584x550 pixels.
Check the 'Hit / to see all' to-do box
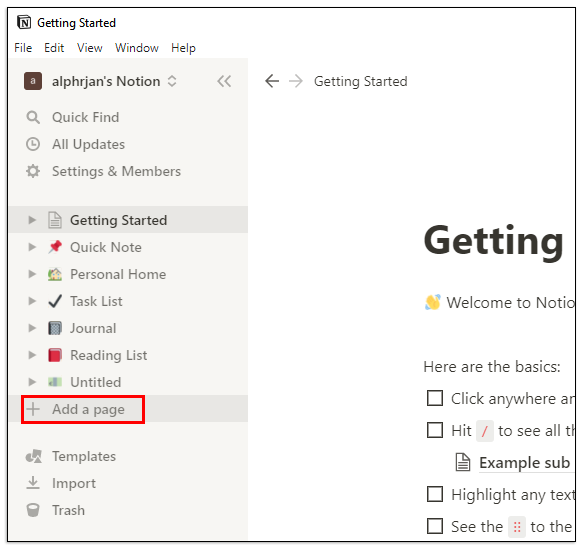tap(435, 430)
